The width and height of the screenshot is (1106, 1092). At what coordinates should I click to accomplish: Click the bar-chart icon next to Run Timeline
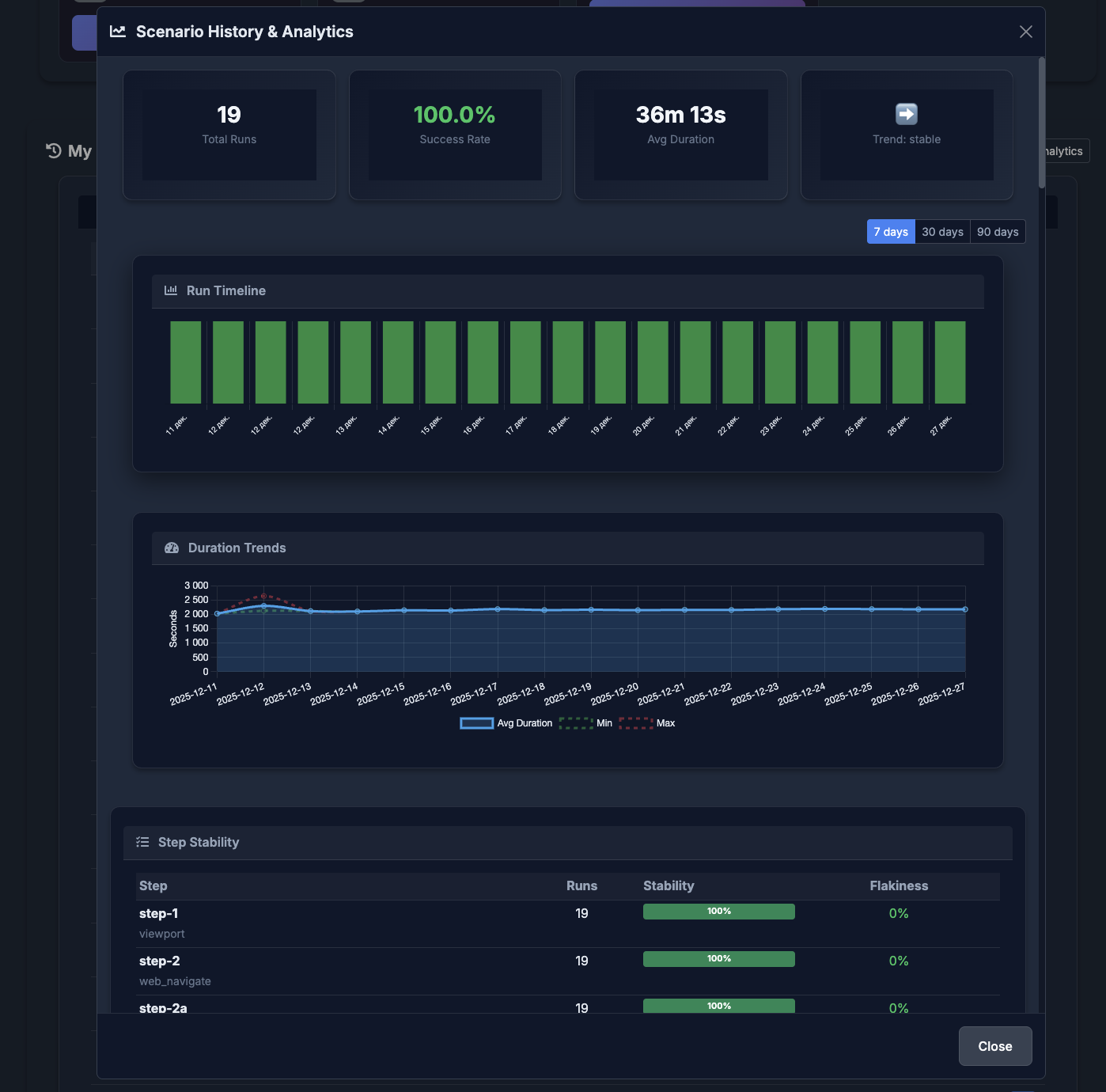point(171,290)
